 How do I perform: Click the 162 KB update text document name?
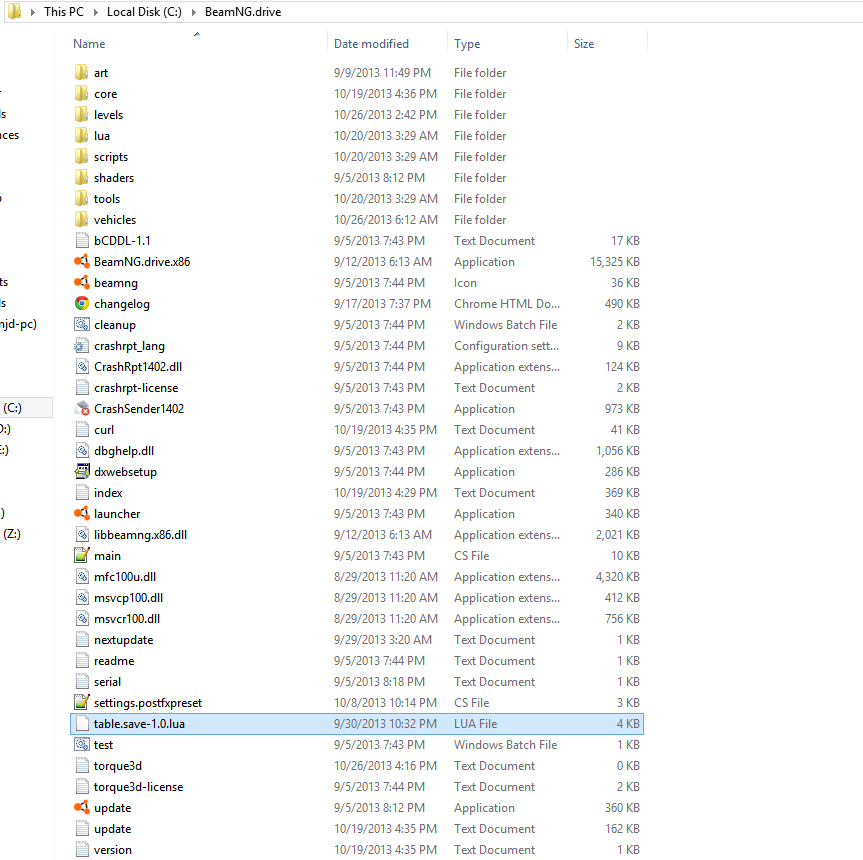[112, 829]
